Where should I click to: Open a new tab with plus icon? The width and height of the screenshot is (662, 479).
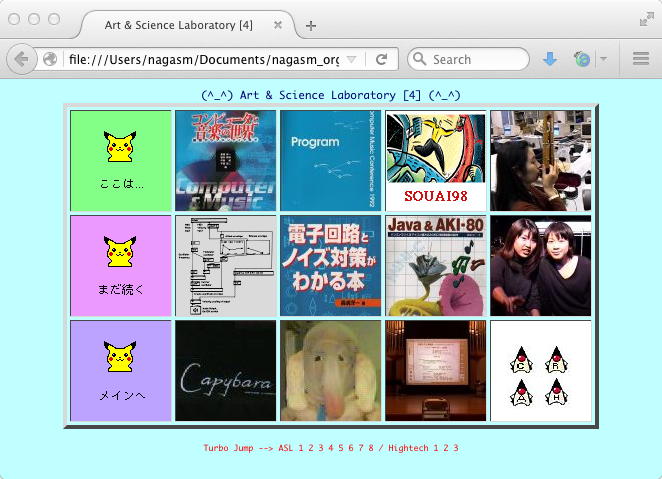click(311, 26)
